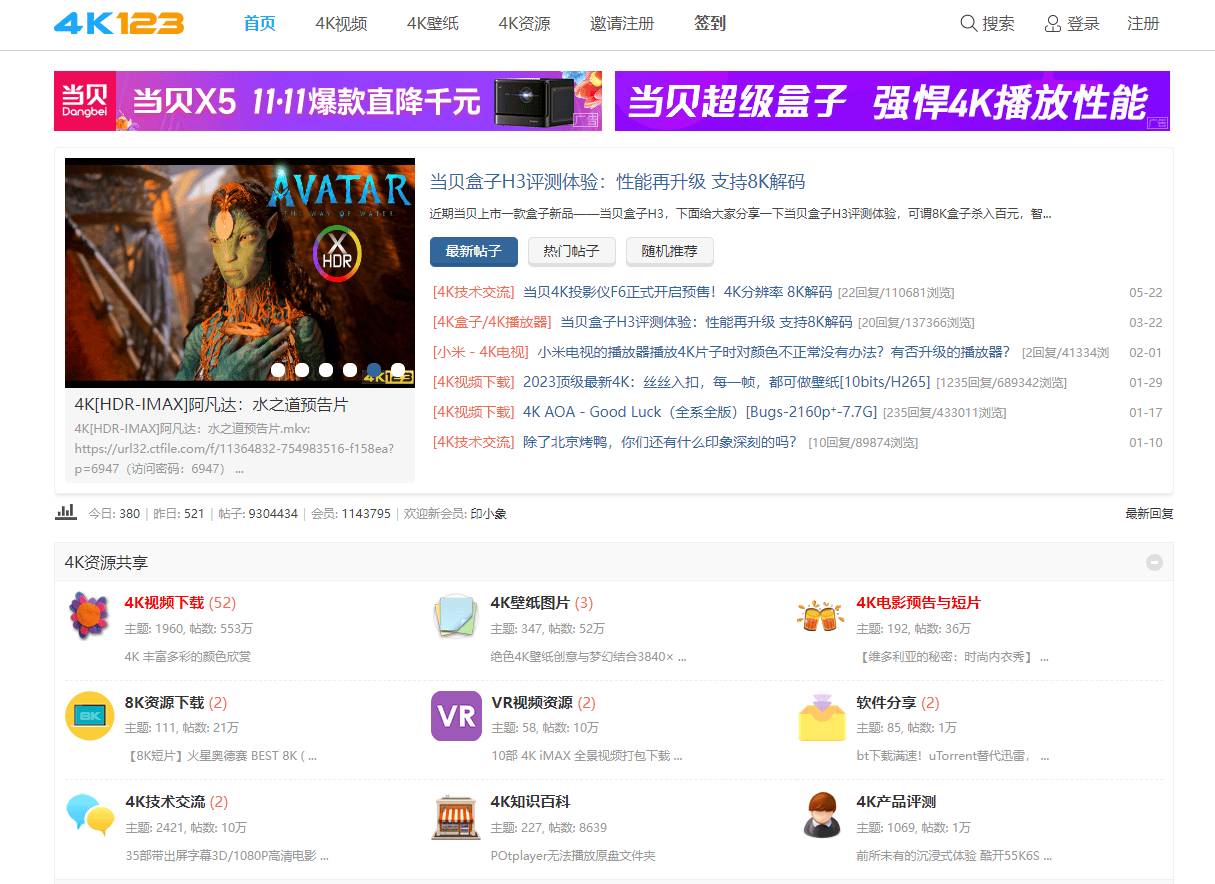The height and width of the screenshot is (884, 1215).
Task: Open the 当贝X5 projector ad banner
Action: click(328, 101)
